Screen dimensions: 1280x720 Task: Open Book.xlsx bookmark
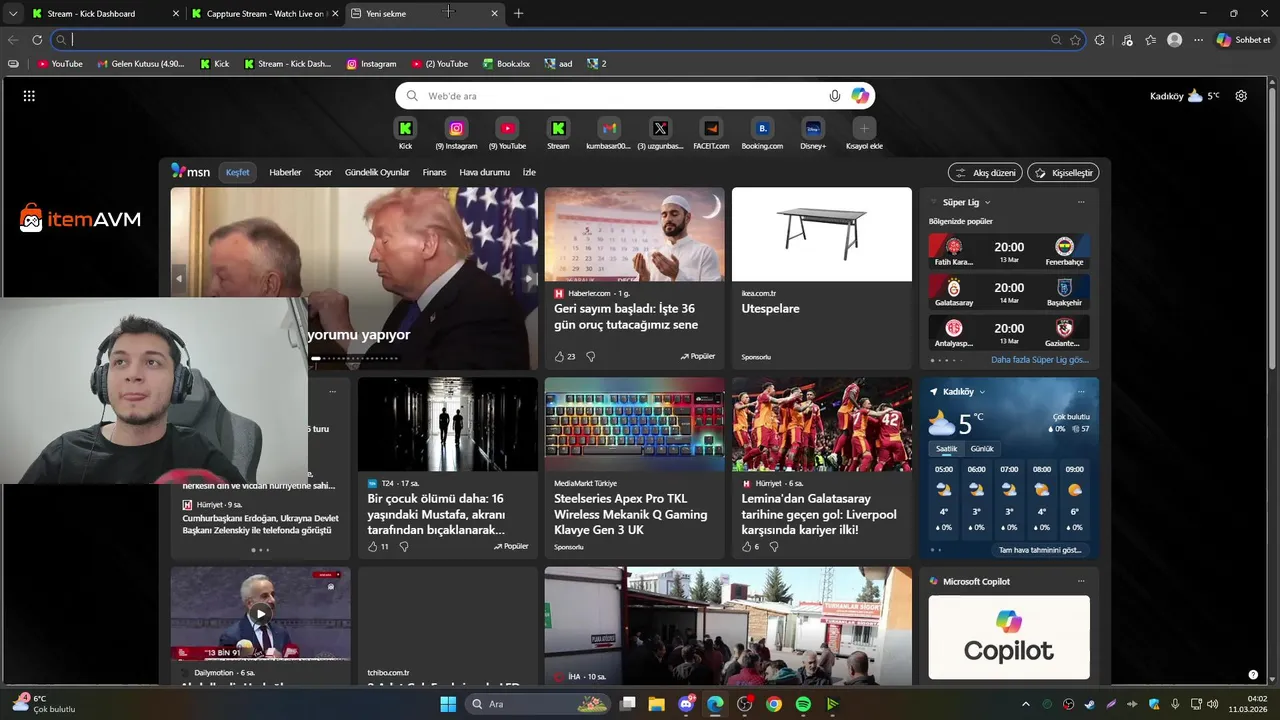click(x=507, y=64)
